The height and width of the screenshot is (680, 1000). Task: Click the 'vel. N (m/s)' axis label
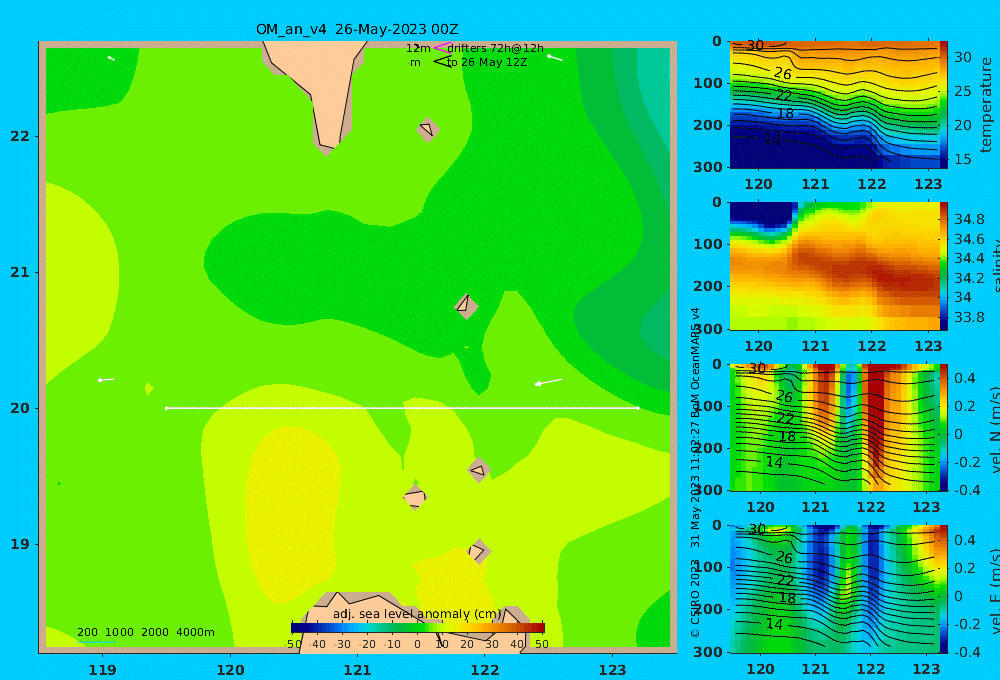[x=996, y=429]
